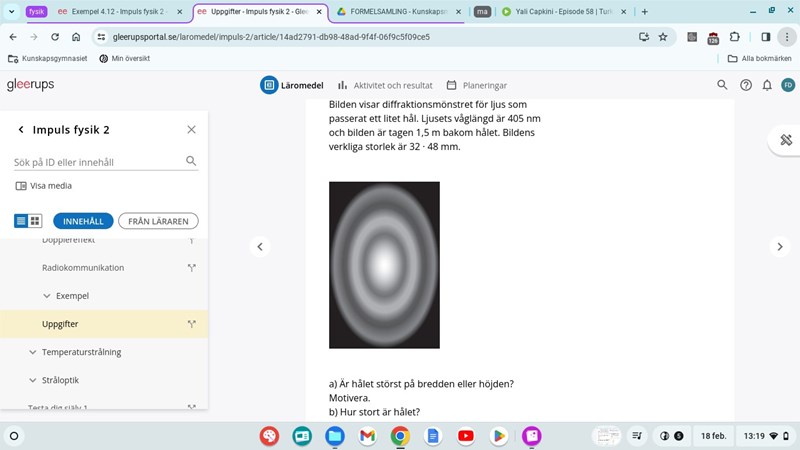Switch to list view in the sidebar

(21, 221)
